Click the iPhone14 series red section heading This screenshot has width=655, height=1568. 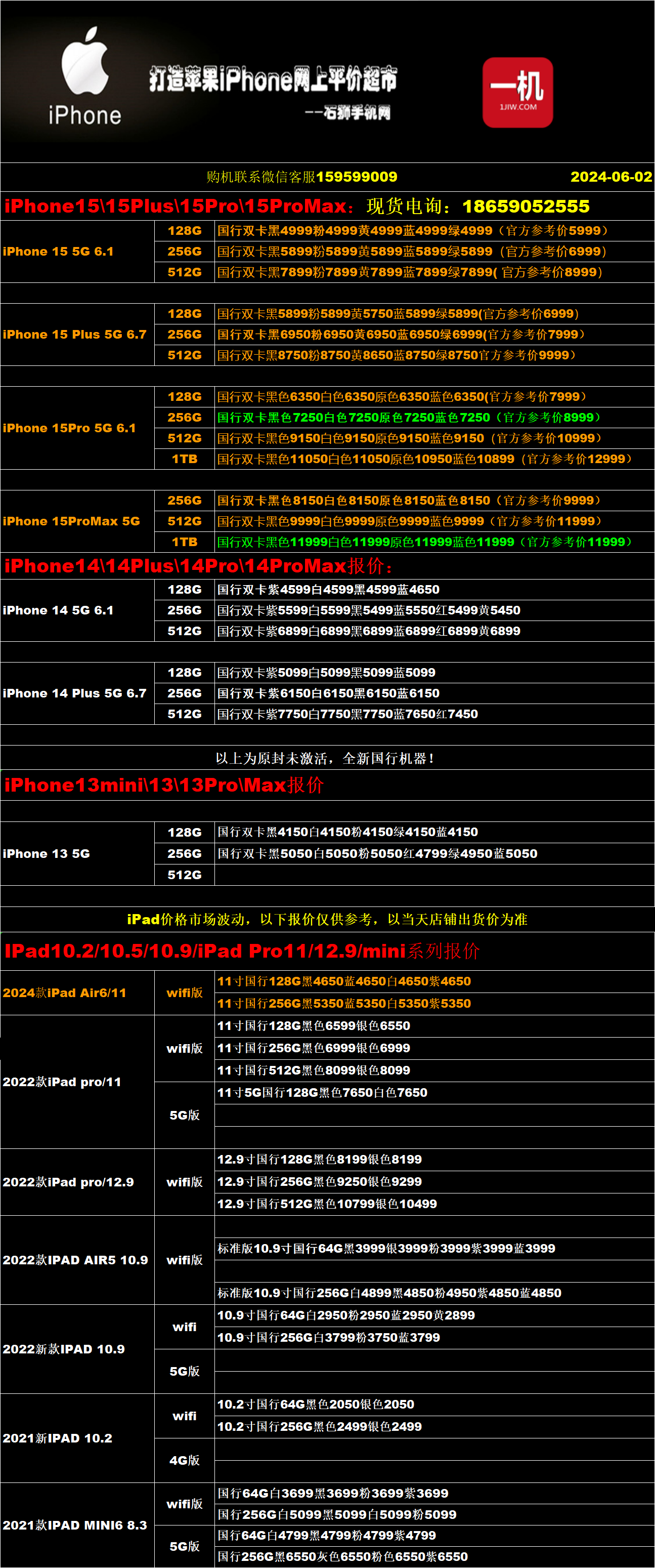(x=198, y=566)
